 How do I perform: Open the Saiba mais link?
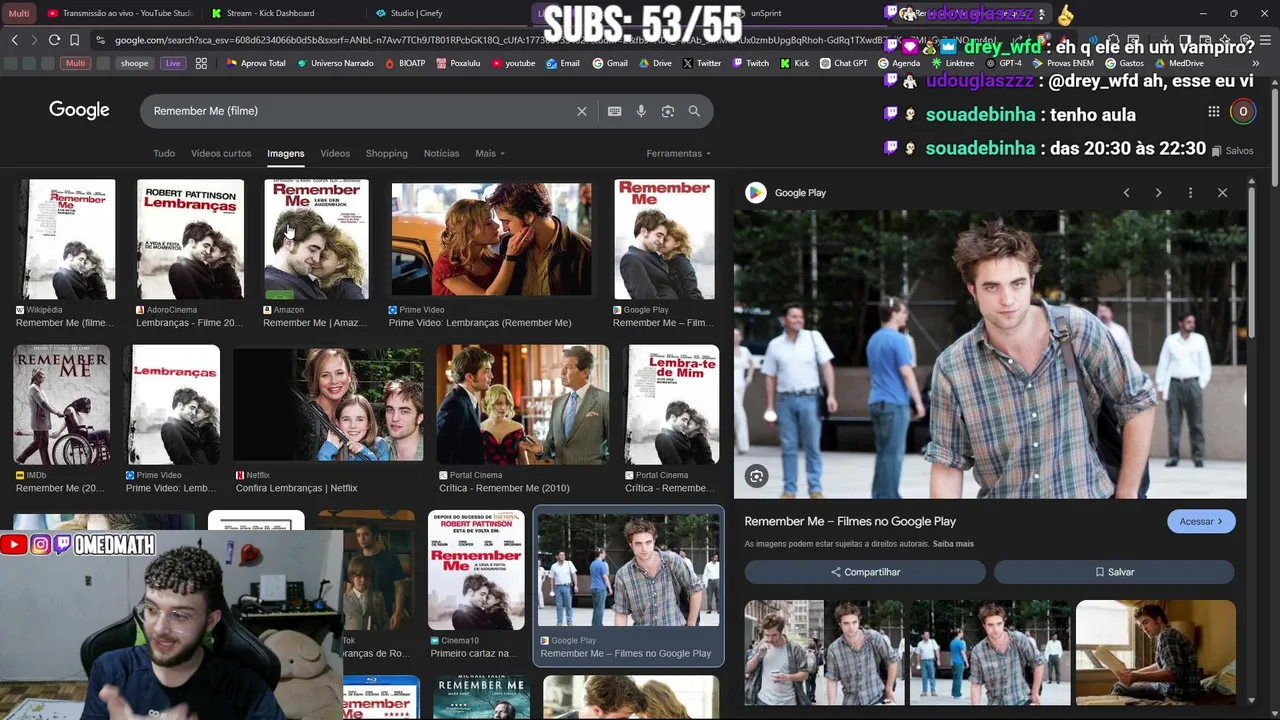[x=953, y=544]
